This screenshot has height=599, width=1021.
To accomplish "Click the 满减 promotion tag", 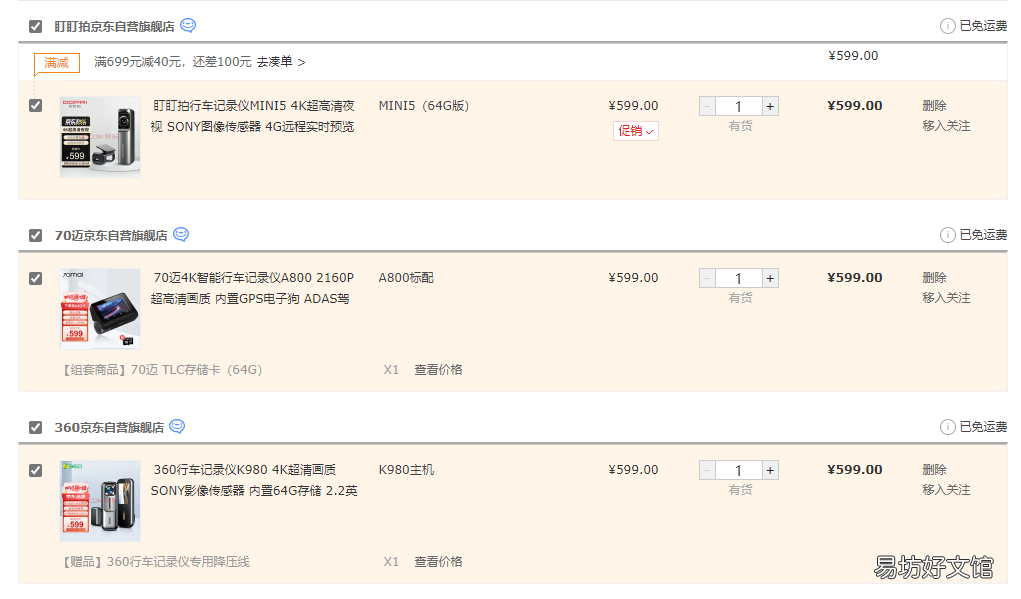I will coord(57,63).
